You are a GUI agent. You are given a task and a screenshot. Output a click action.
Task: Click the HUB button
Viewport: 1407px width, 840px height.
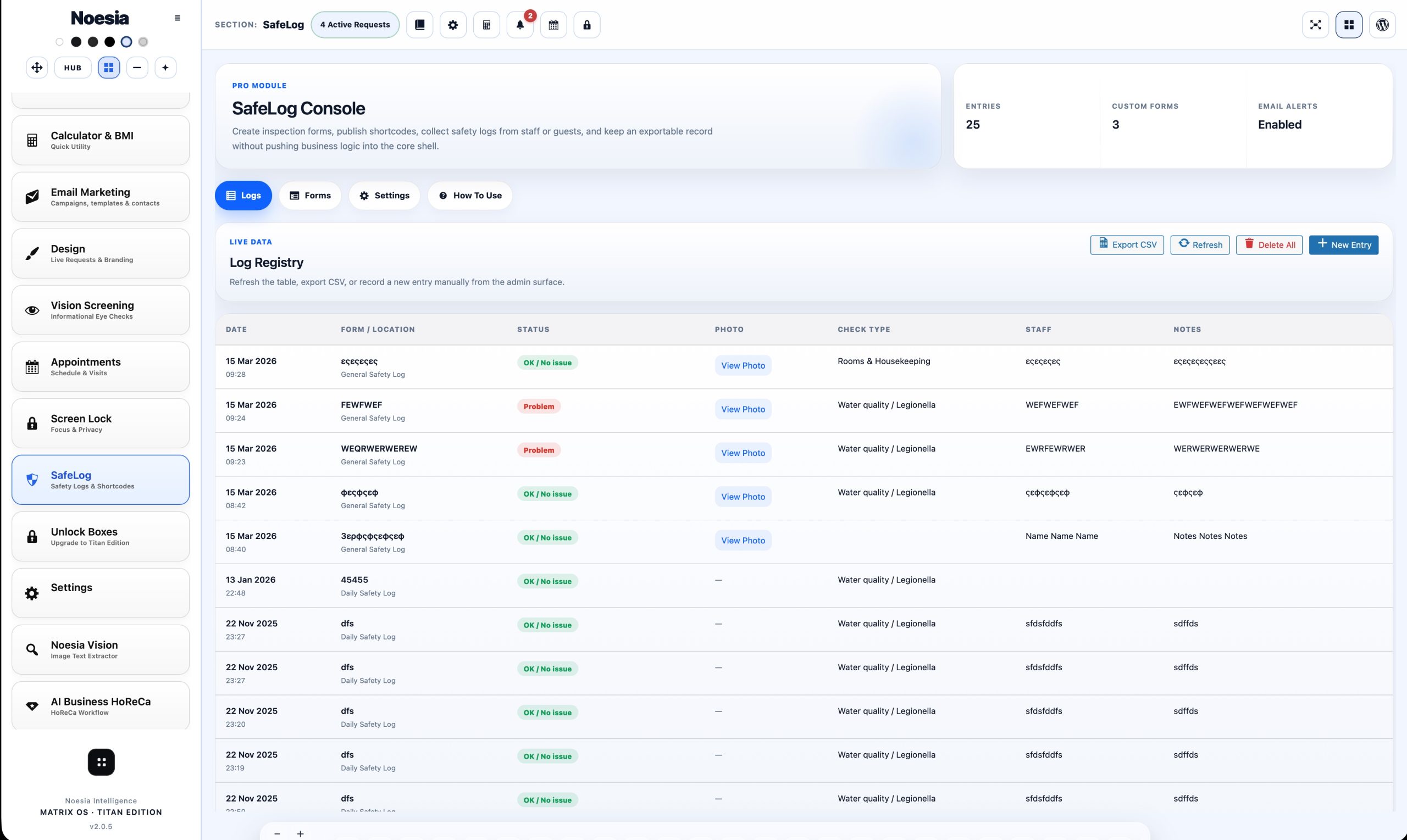click(x=73, y=68)
